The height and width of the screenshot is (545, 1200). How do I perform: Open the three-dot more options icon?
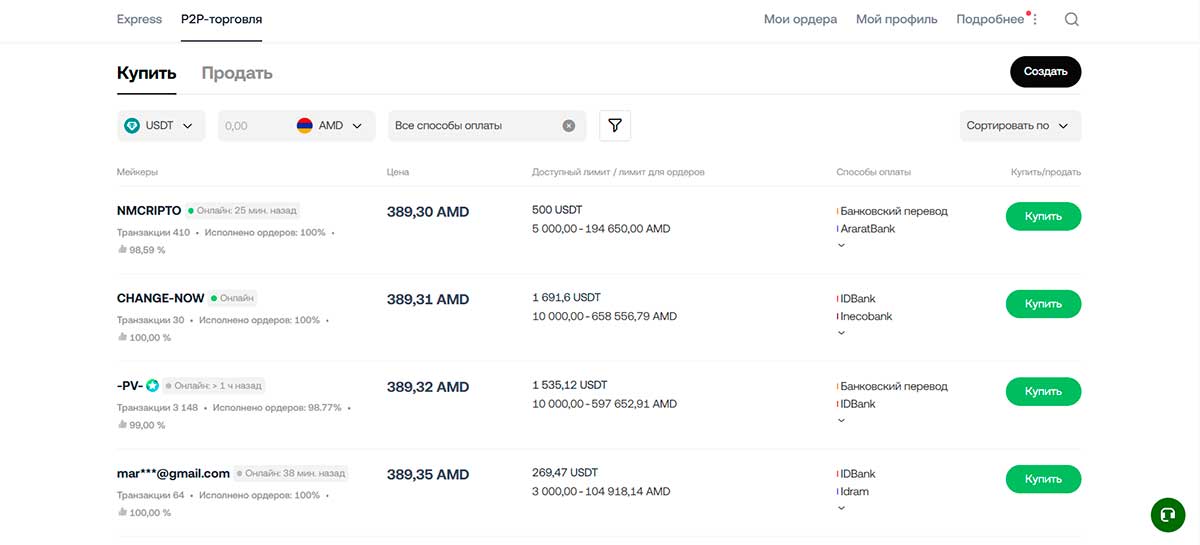click(1035, 19)
